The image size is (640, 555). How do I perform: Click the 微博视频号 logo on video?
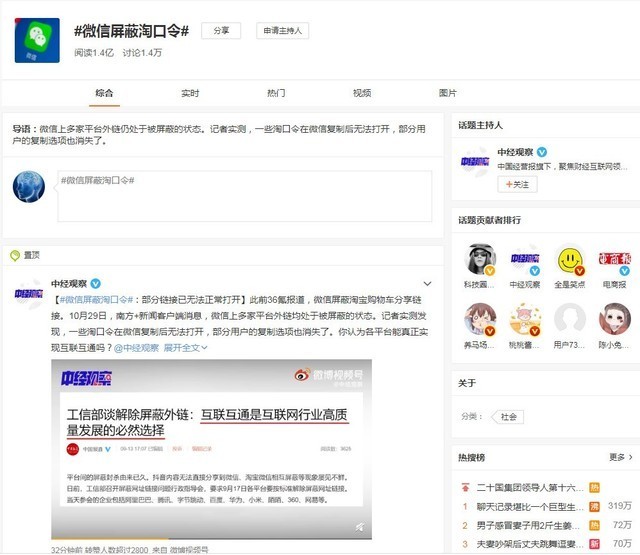(x=329, y=375)
